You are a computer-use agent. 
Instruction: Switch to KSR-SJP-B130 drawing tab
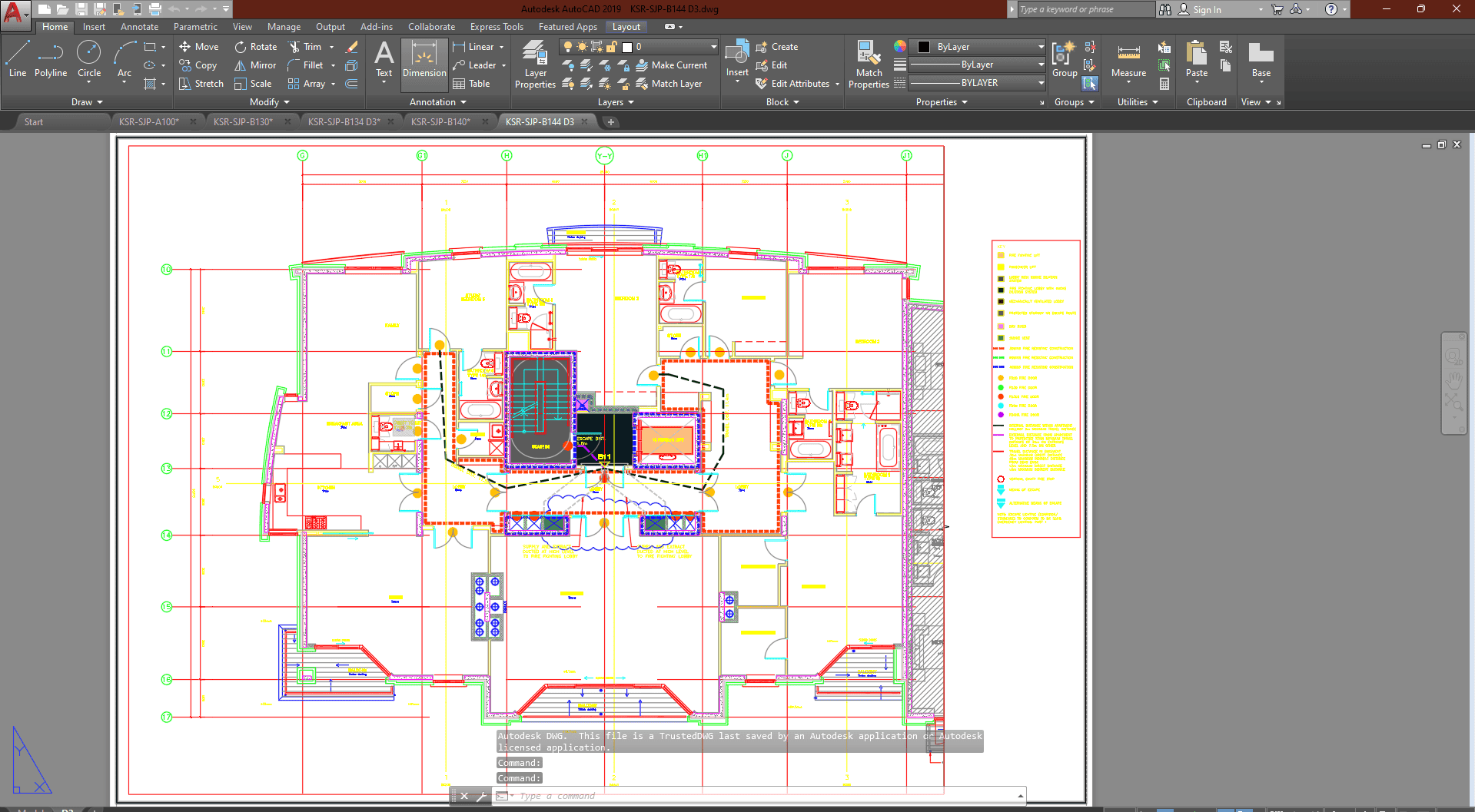(x=243, y=121)
